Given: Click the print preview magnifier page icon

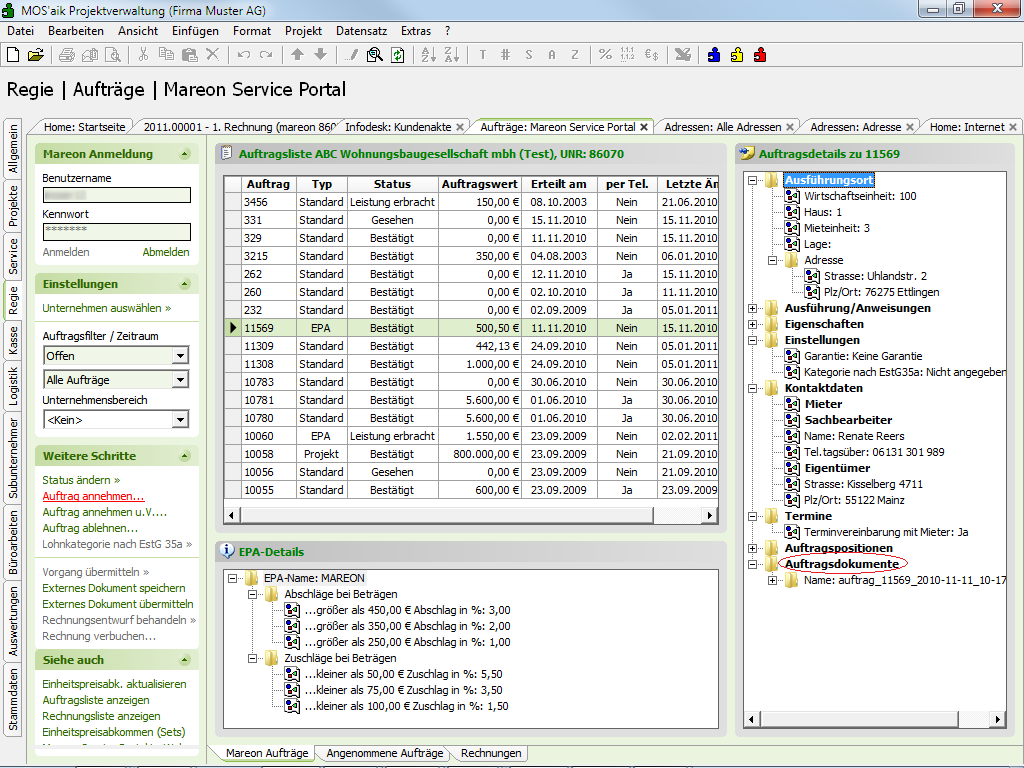Looking at the screenshot, I should point(113,55).
